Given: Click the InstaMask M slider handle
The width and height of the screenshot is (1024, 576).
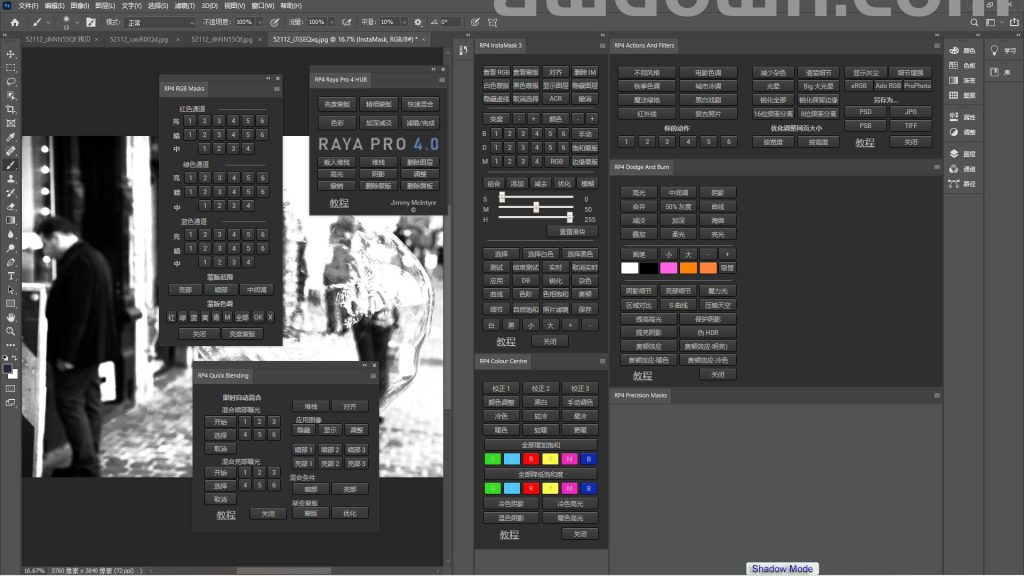Looking at the screenshot, I should coord(537,208).
